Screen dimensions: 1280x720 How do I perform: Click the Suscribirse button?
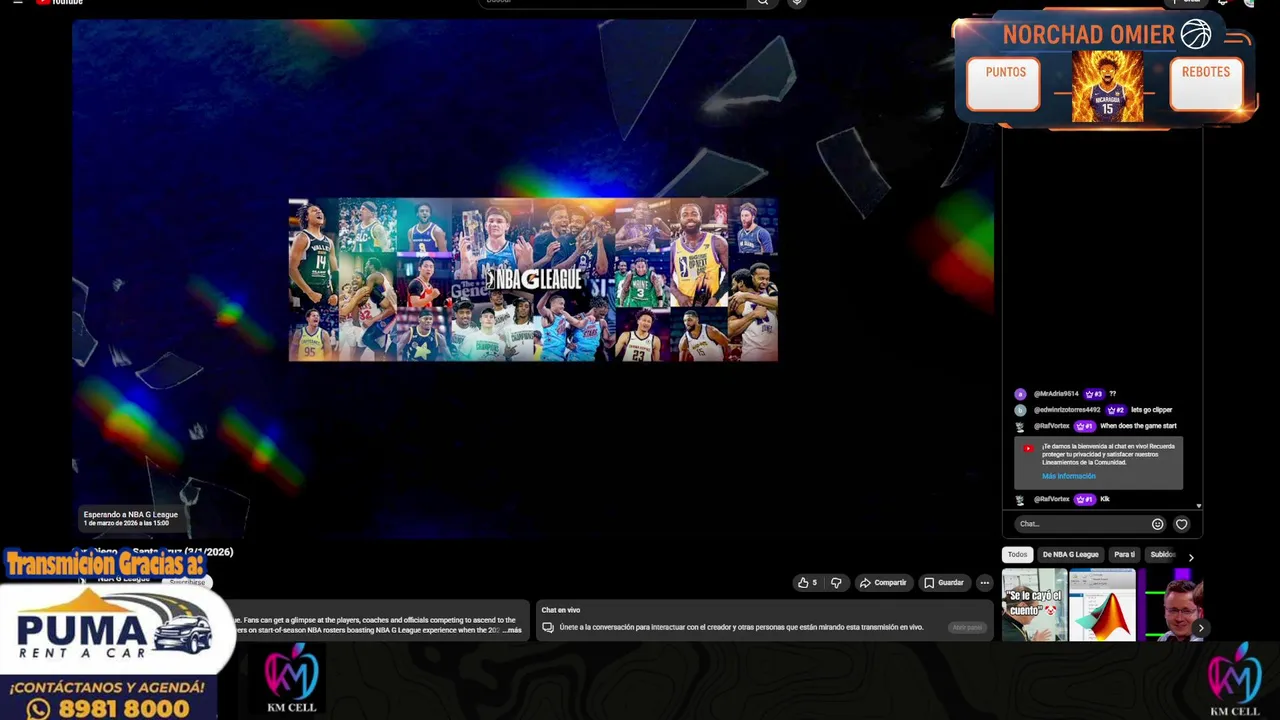tap(187, 582)
